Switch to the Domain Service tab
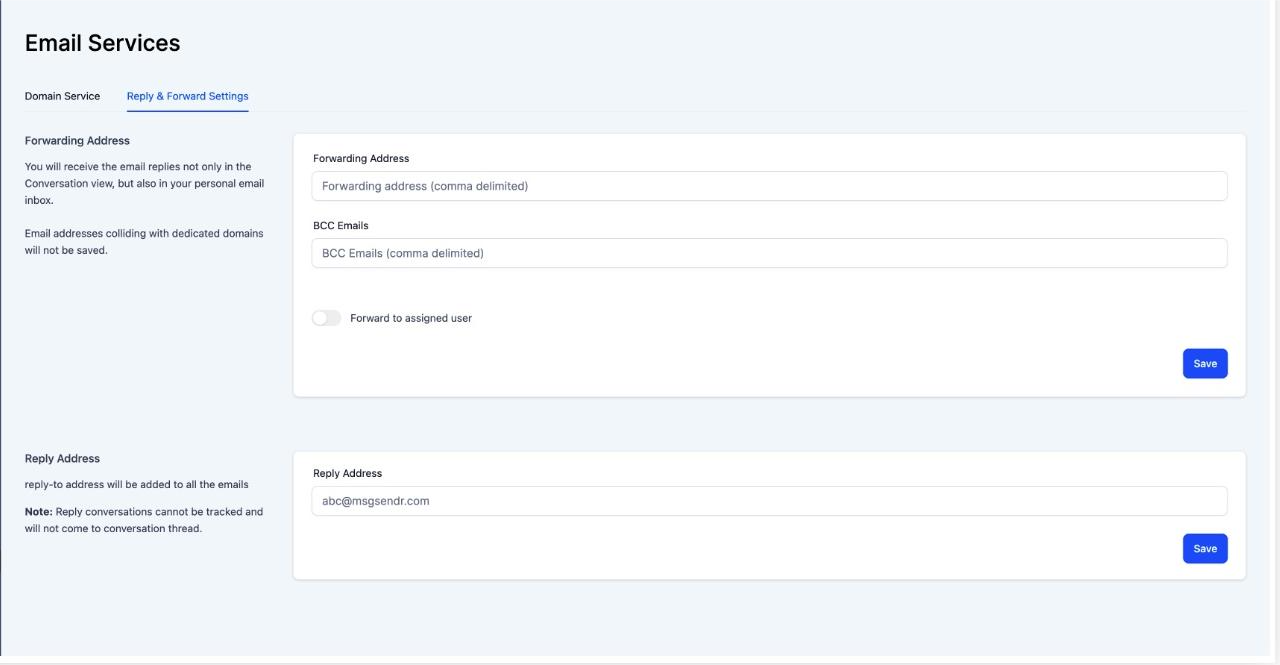This screenshot has width=1280, height=665. pos(62,96)
